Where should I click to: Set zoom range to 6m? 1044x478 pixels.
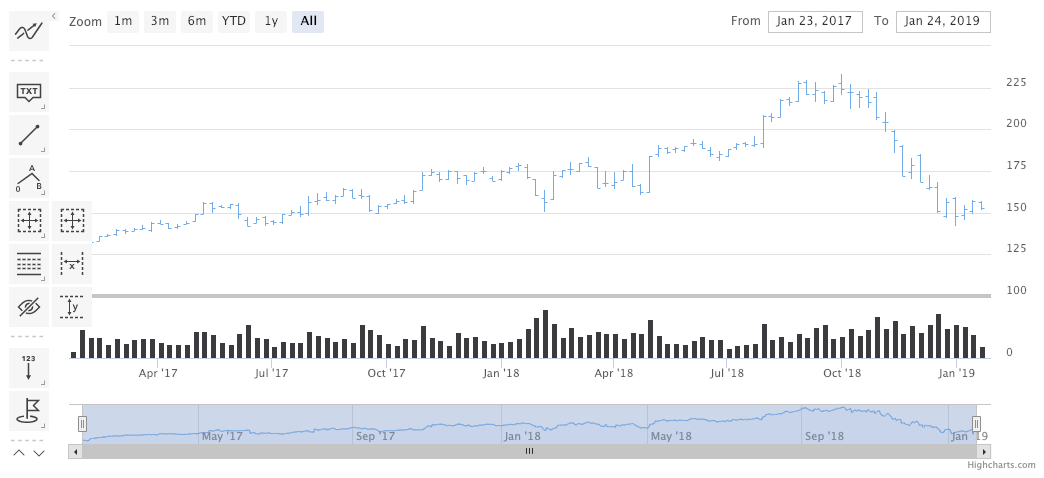coord(196,21)
